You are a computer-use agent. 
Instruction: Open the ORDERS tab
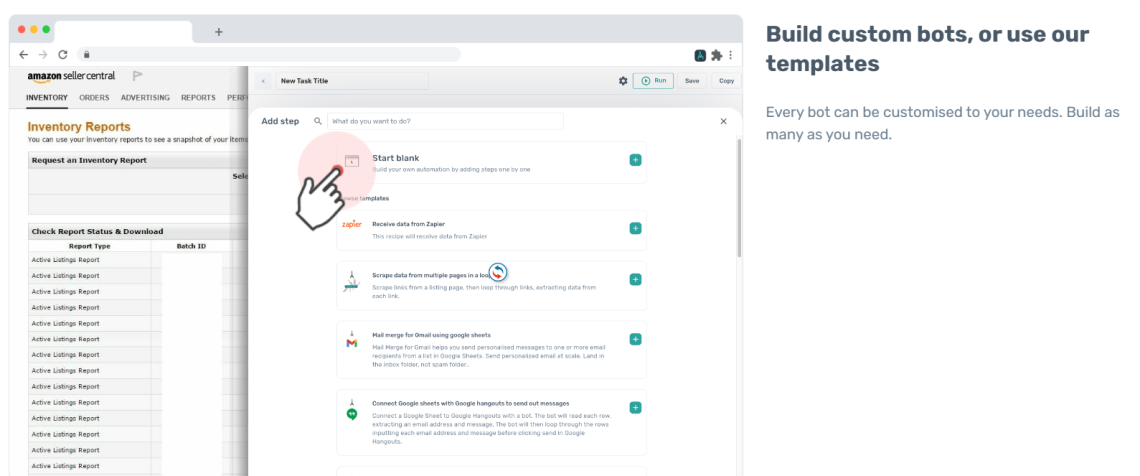click(95, 97)
